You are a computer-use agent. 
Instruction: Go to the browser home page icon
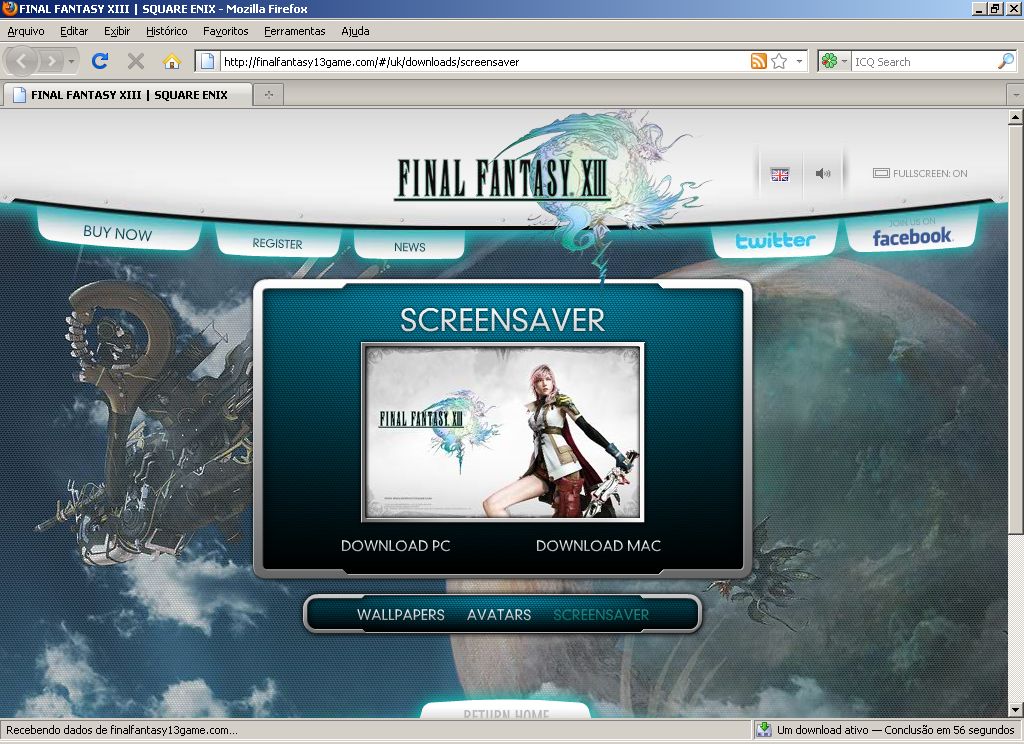pyautogui.click(x=172, y=61)
